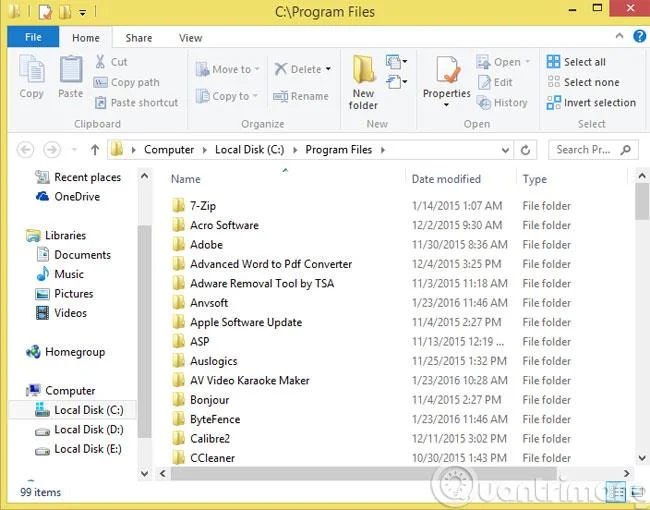This screenshot has height=510, width=650.
Task: Click Select all in the ribbon
Action: tap(576, 62)
